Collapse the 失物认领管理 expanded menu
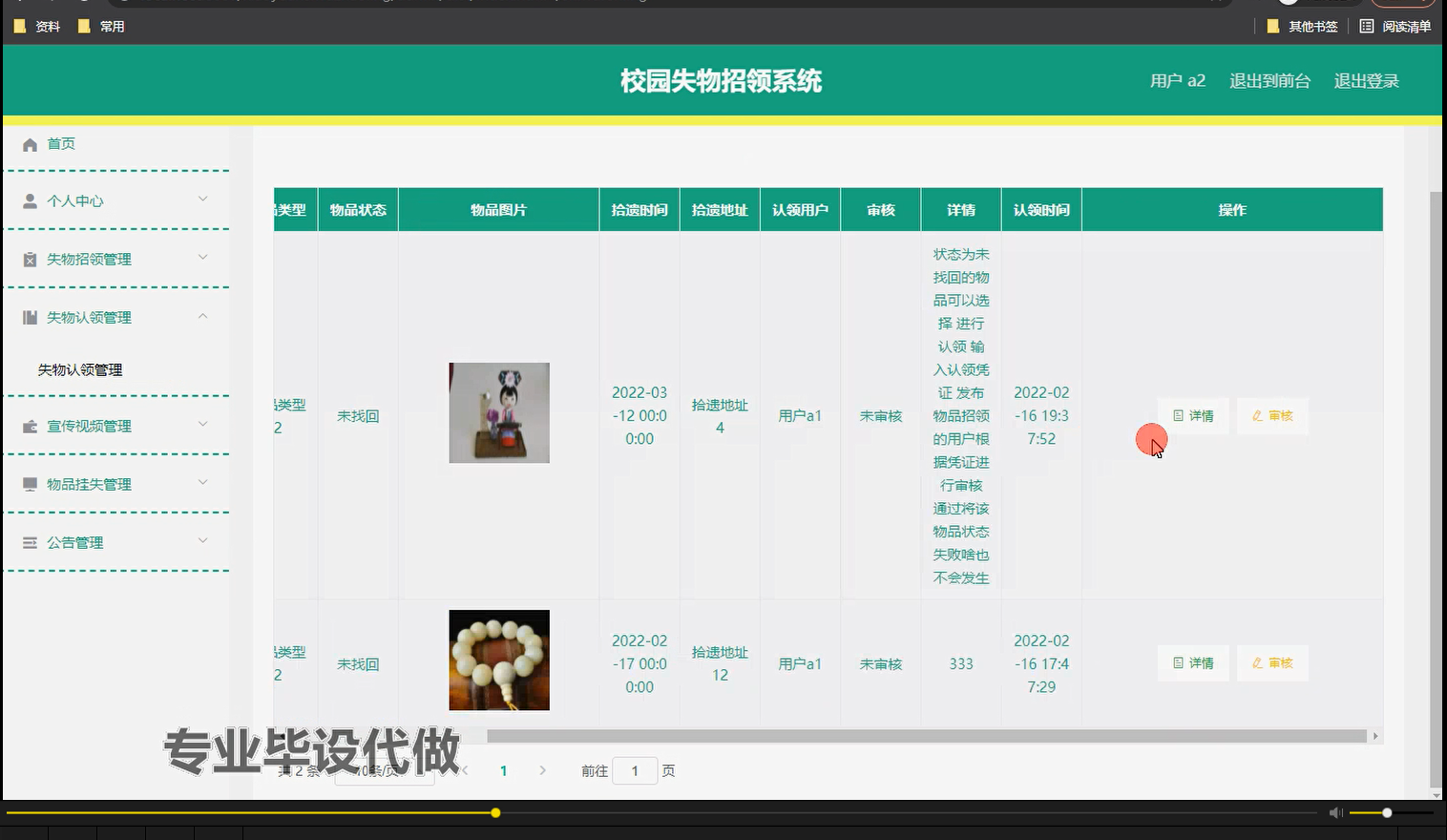The width and height of the screenshot is (1447, 840). pyautogui.click(x=201, y=316)
